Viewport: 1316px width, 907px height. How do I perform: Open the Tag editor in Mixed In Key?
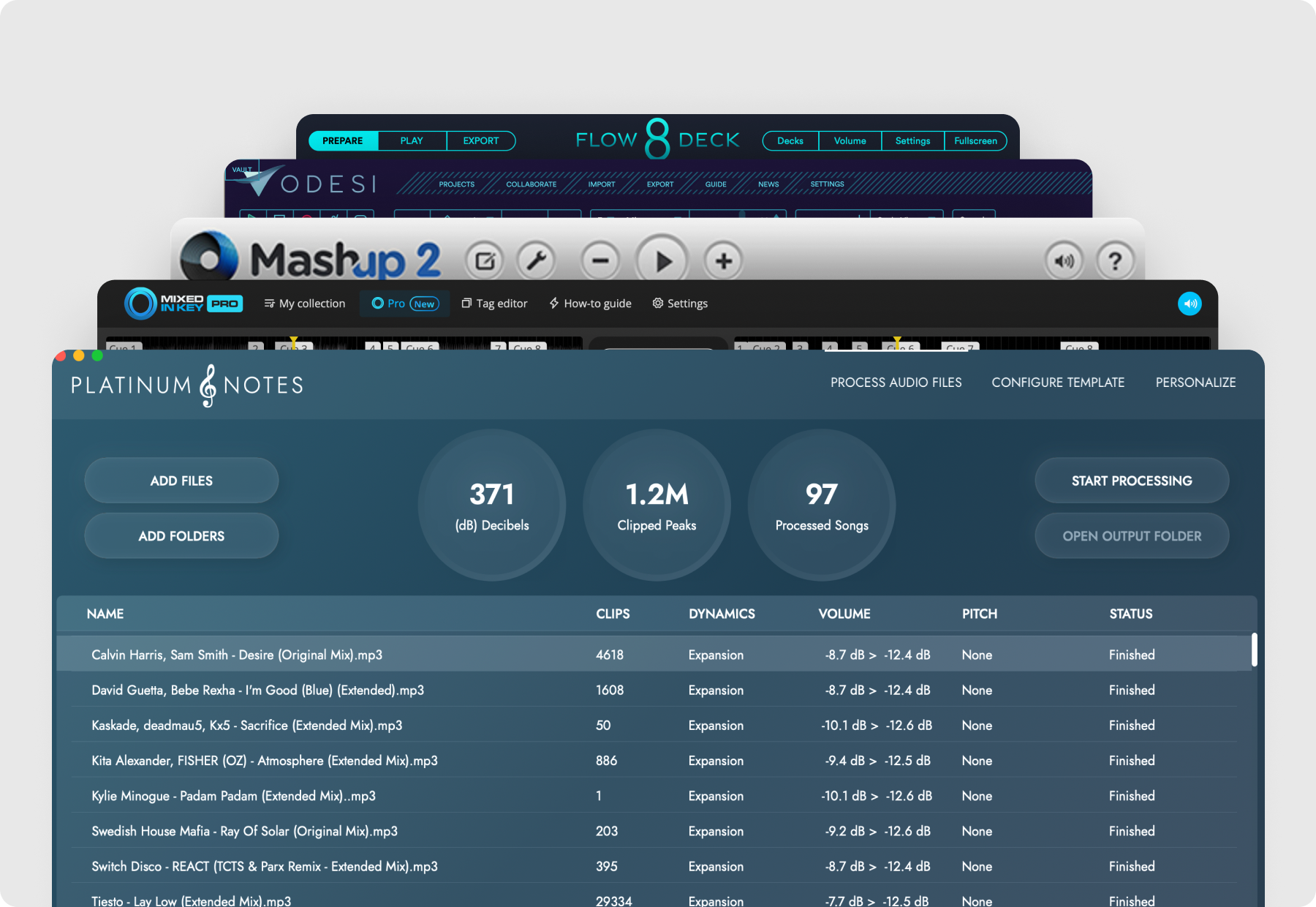(494, 304)
